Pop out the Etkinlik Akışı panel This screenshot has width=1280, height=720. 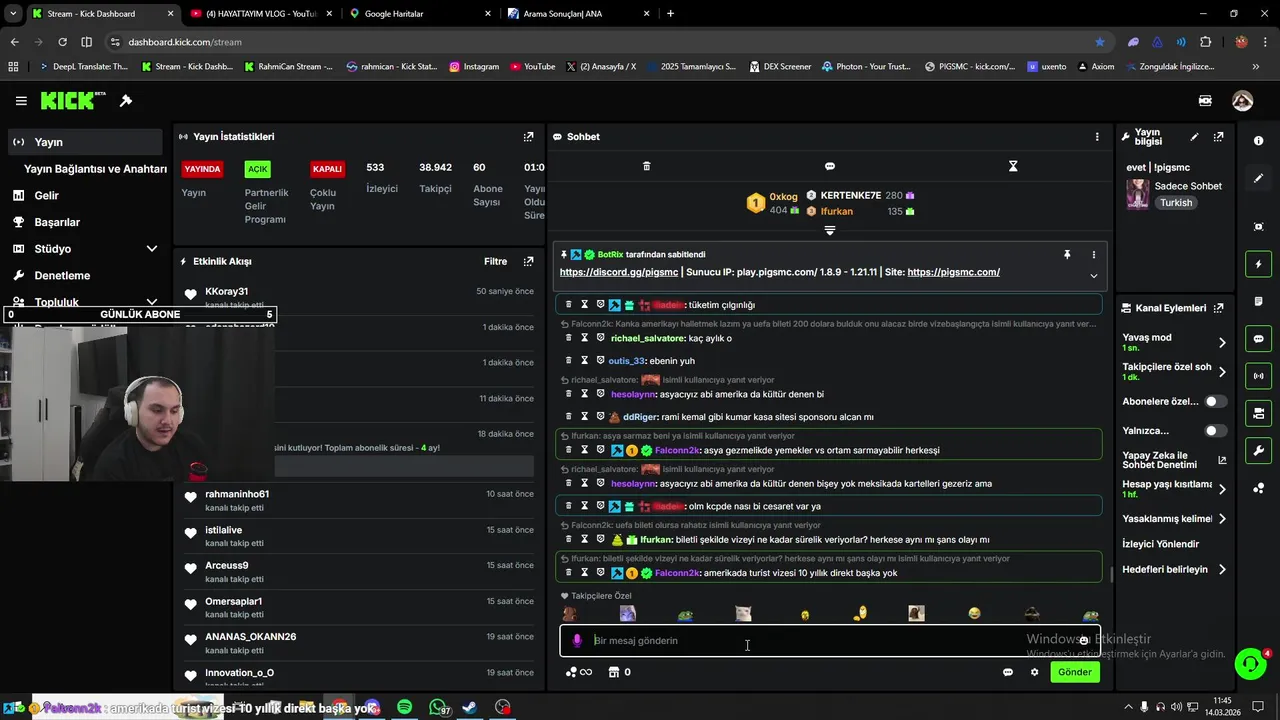coord(529,262)
